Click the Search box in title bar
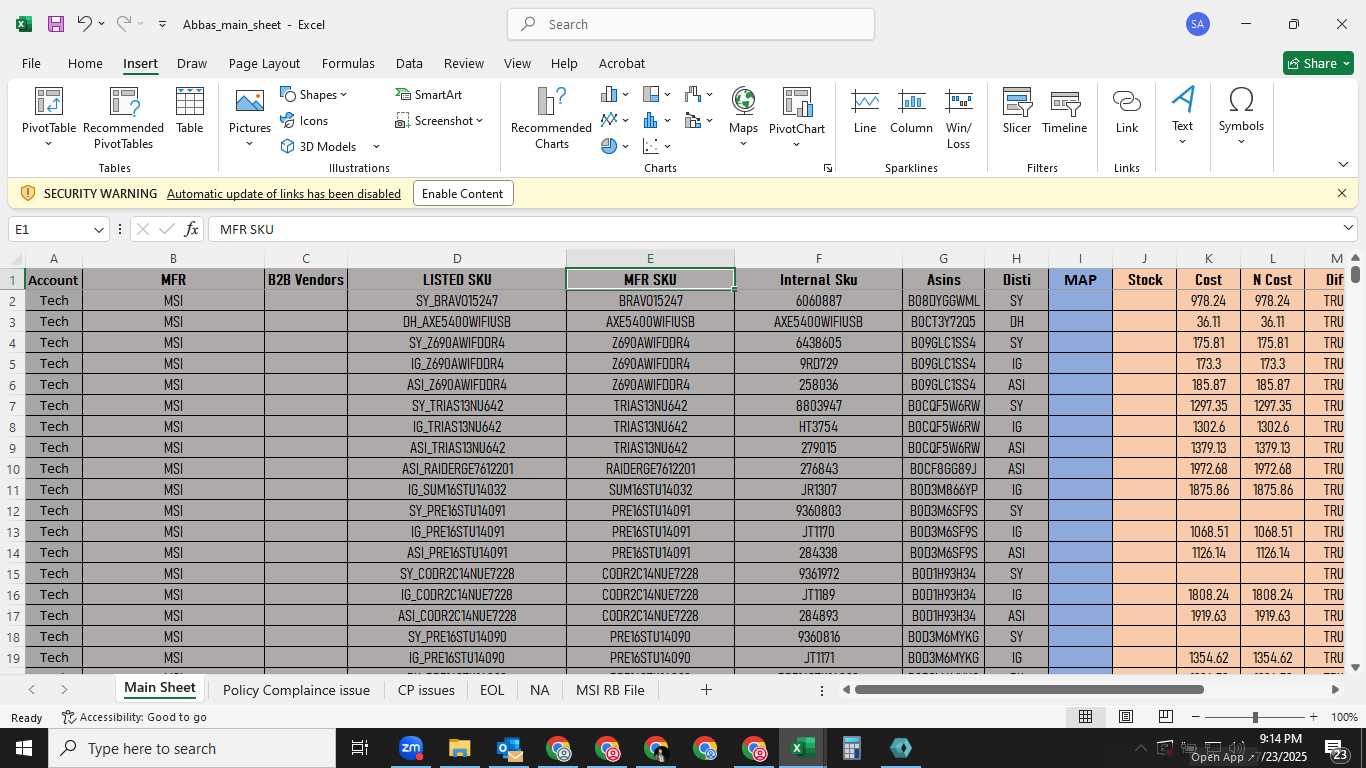 pyautogui.click(x=691, y=24)
